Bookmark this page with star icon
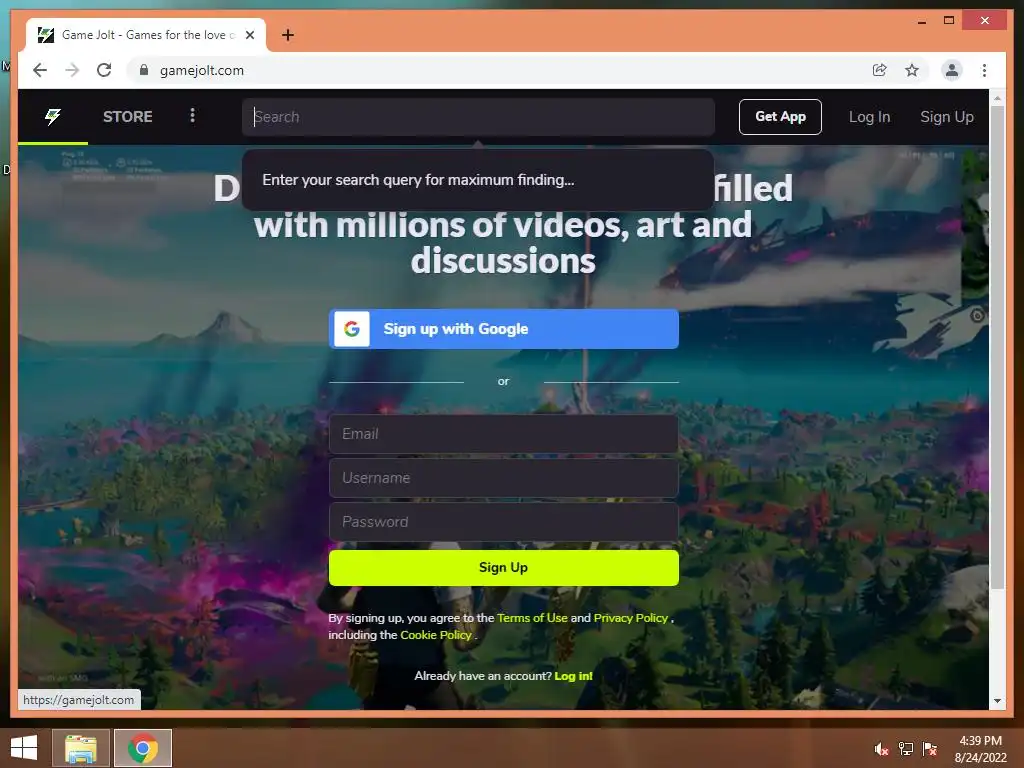Image resolution: width=1024 pixels, height=768 pixels. [912, 70]
